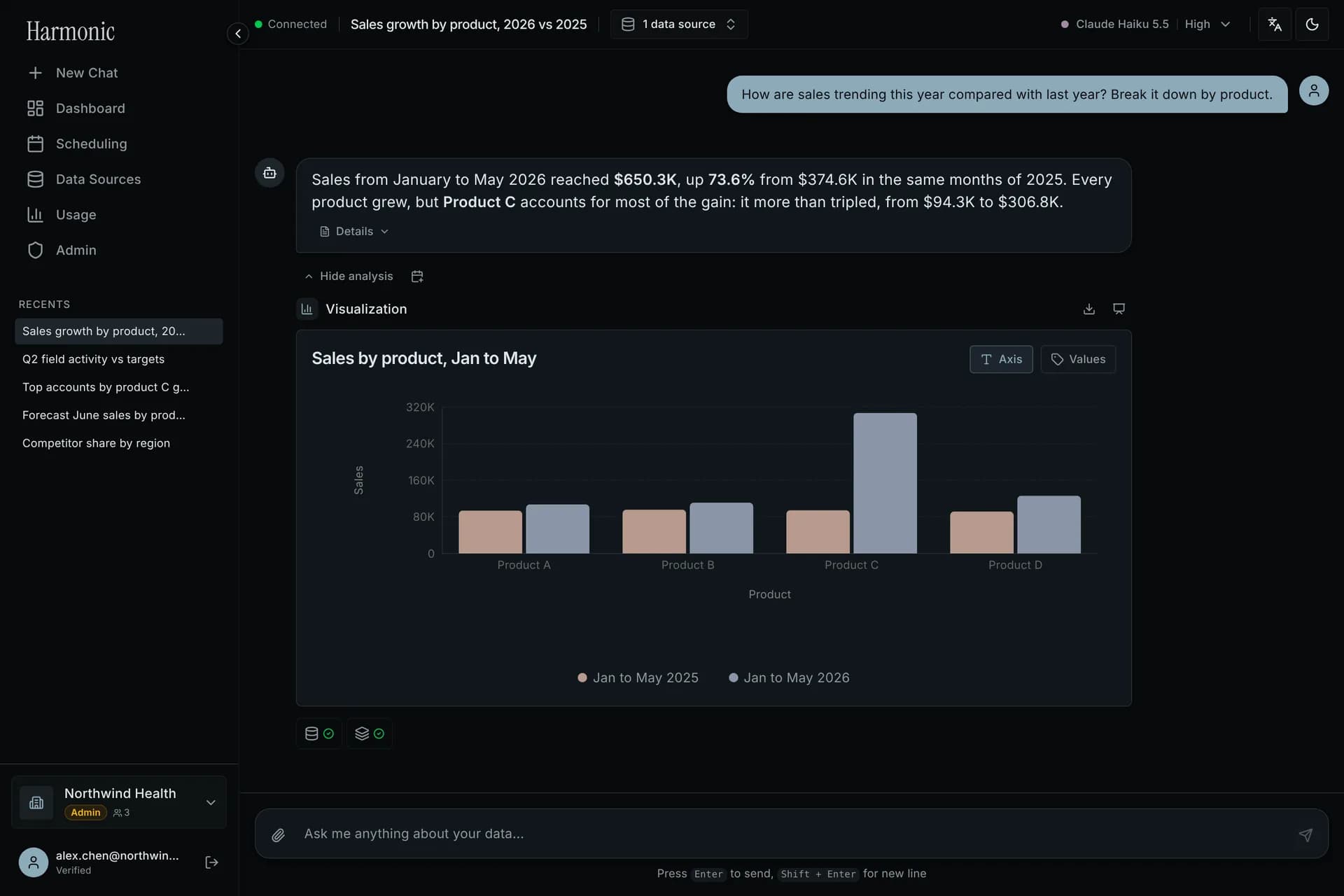The image size is (1344, 896).
Task: Change the Claude Haiku 5.5 model dropdown
Action: click(x=1145, y=24)
